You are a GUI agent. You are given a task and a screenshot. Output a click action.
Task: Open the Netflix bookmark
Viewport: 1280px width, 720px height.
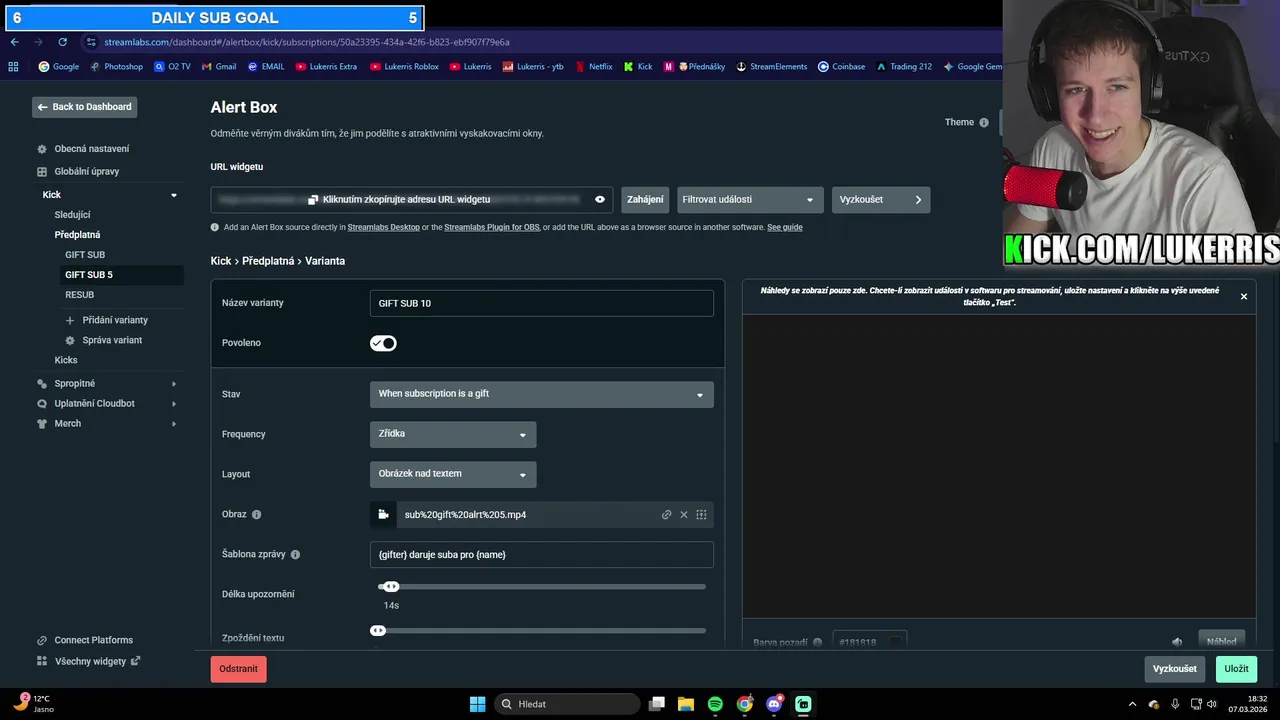[x=593, y=67]
